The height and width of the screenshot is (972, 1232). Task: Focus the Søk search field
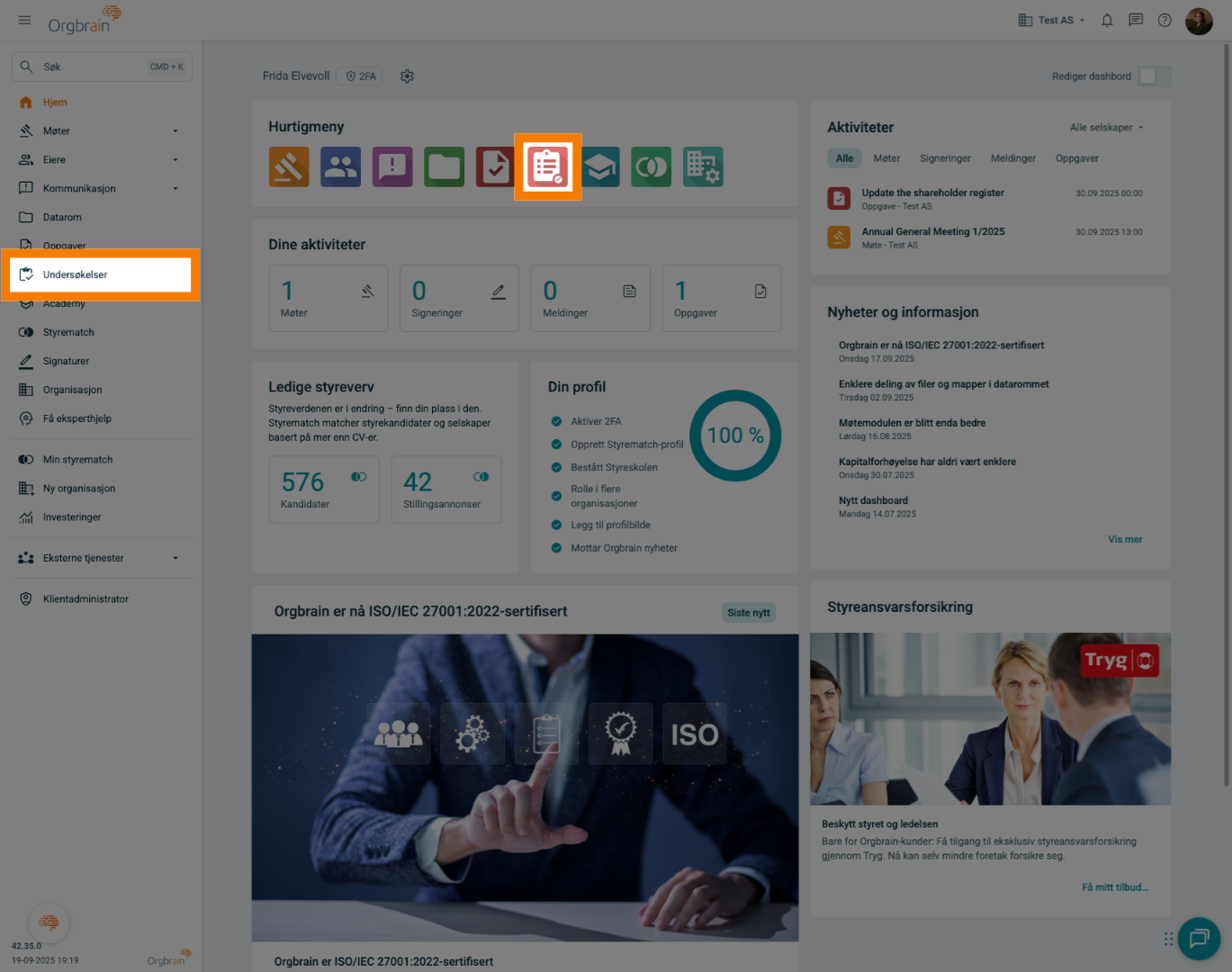tap(102, 67)
